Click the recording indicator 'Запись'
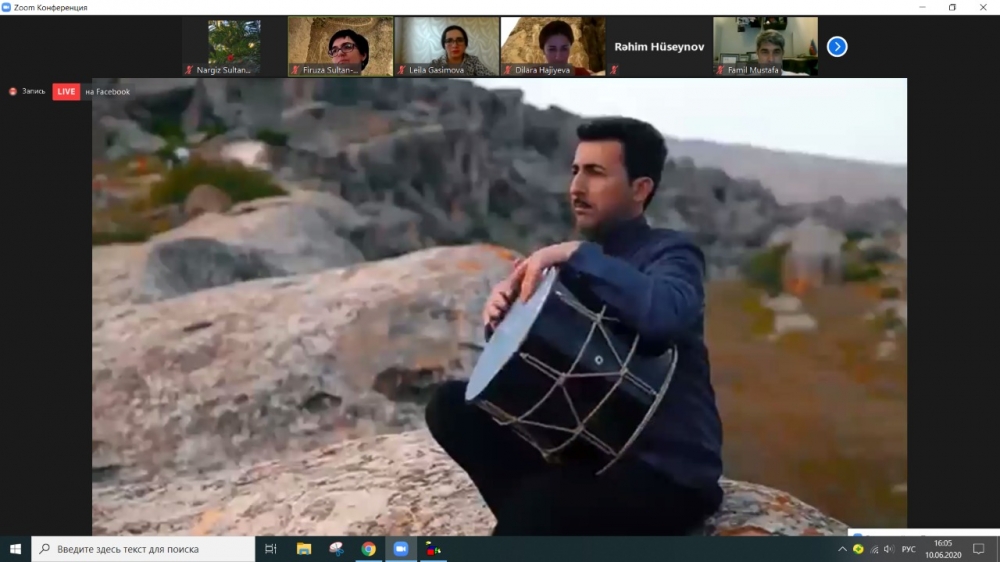The height and width of the screenshot is (562, 1000). pos(27,92)
